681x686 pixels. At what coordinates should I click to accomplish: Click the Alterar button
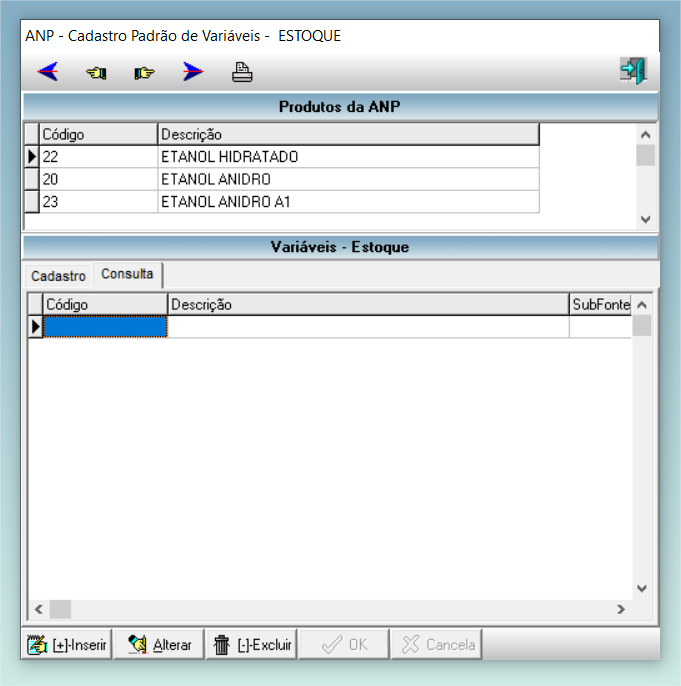159,644
